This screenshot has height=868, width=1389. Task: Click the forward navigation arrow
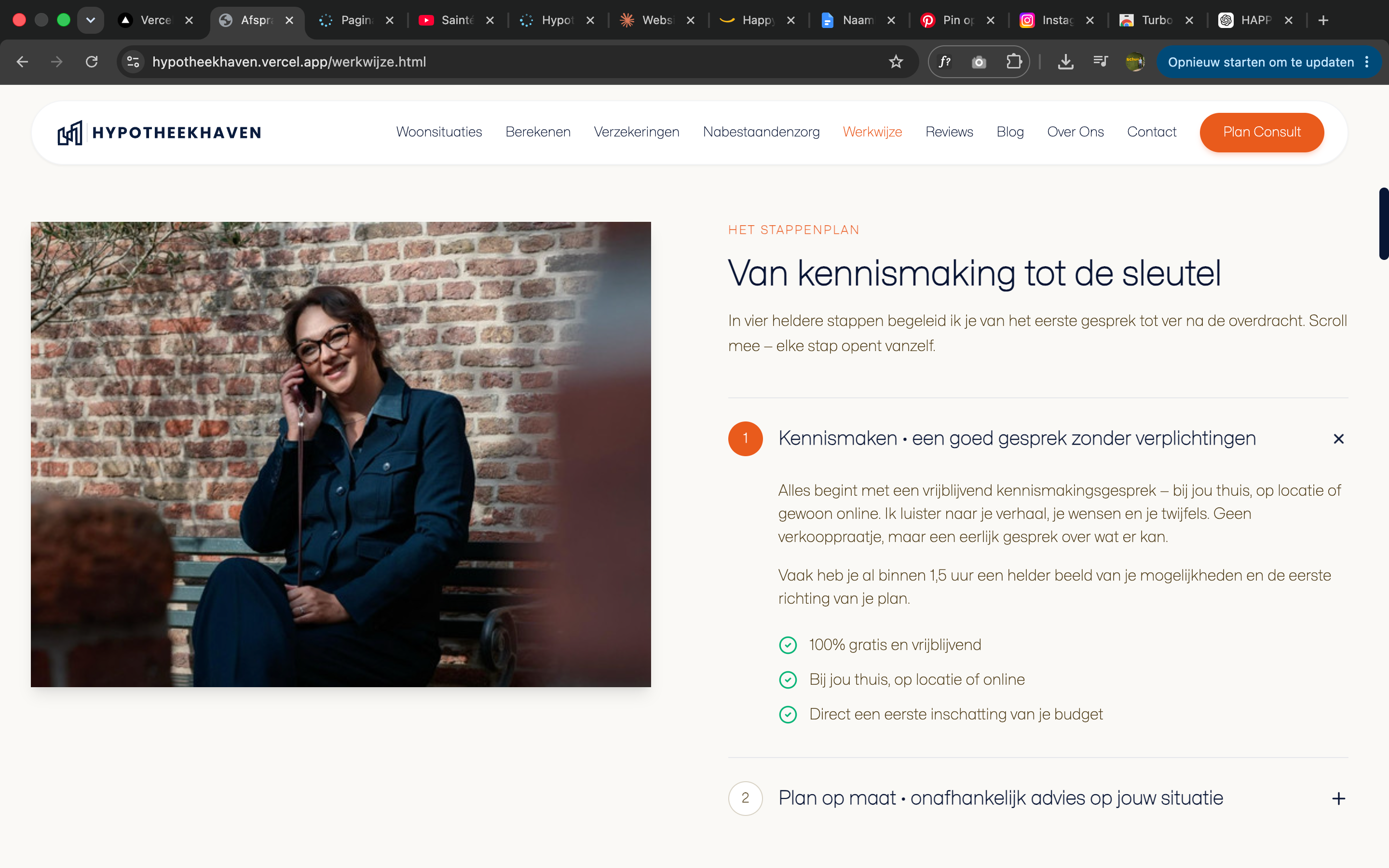[x=57, y=61]
